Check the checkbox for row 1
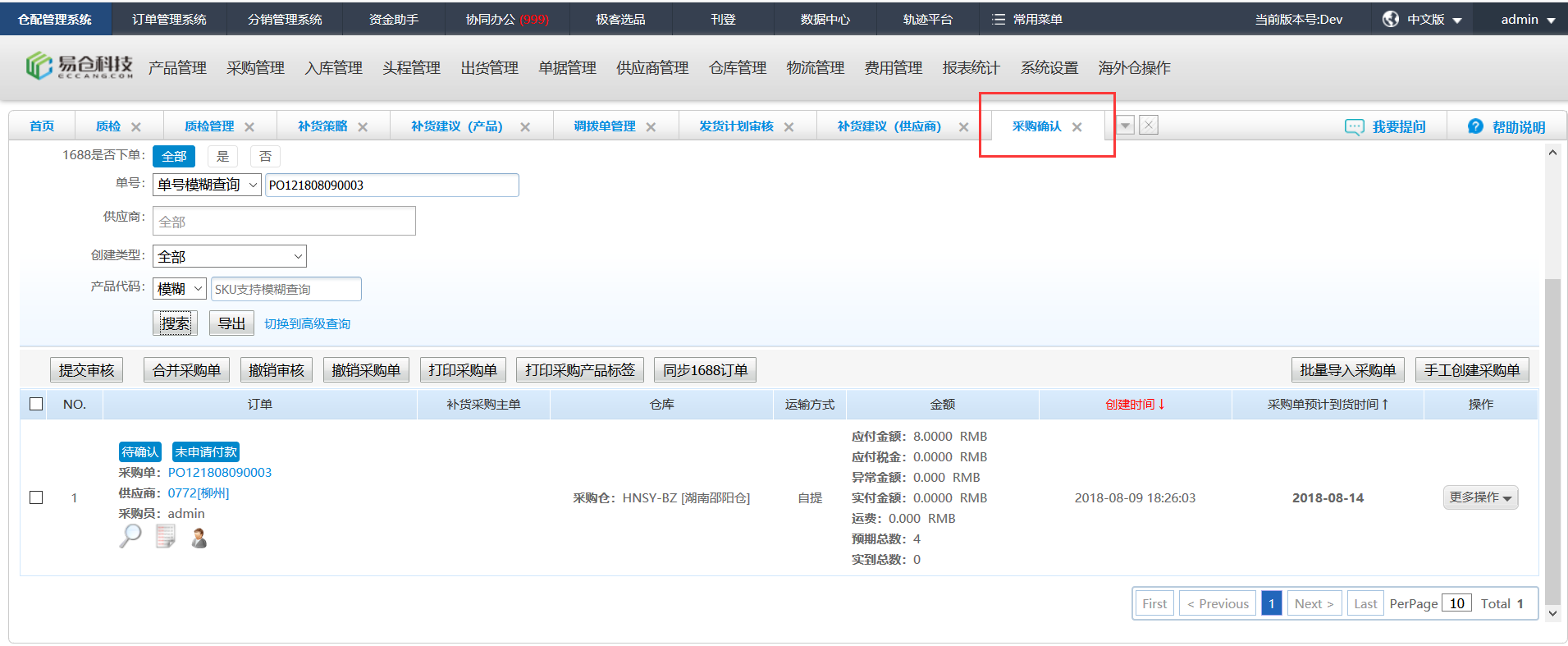 coord(36,497)
